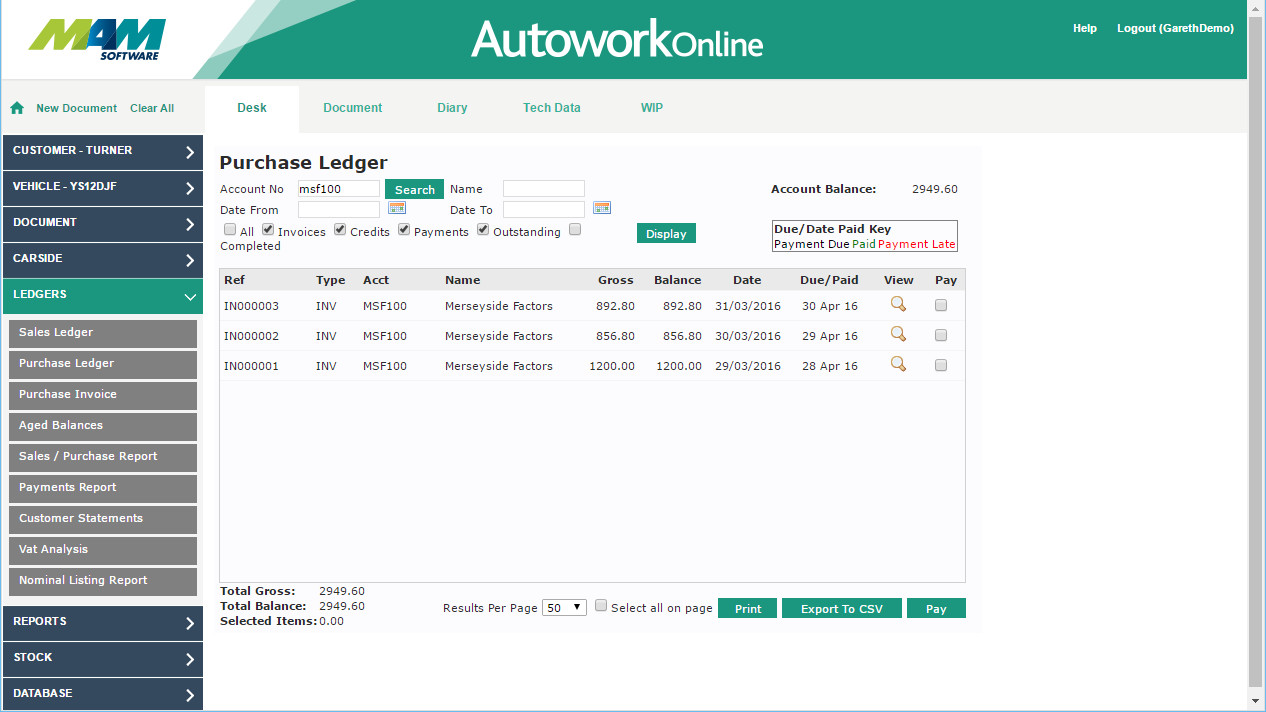The image size is (1266, 712).
Task: Tick the Pay checkbox for IN000003
Action: pos(941,306)
